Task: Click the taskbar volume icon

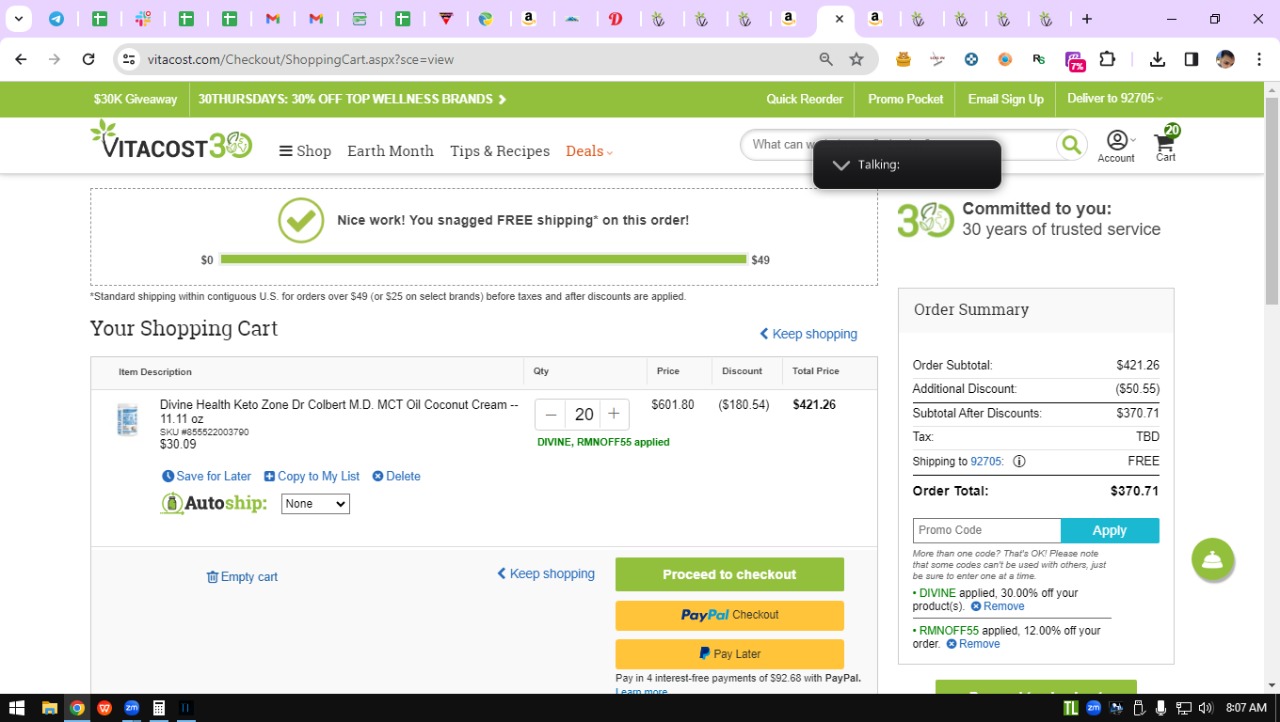Action: [x=1205, y=708]
